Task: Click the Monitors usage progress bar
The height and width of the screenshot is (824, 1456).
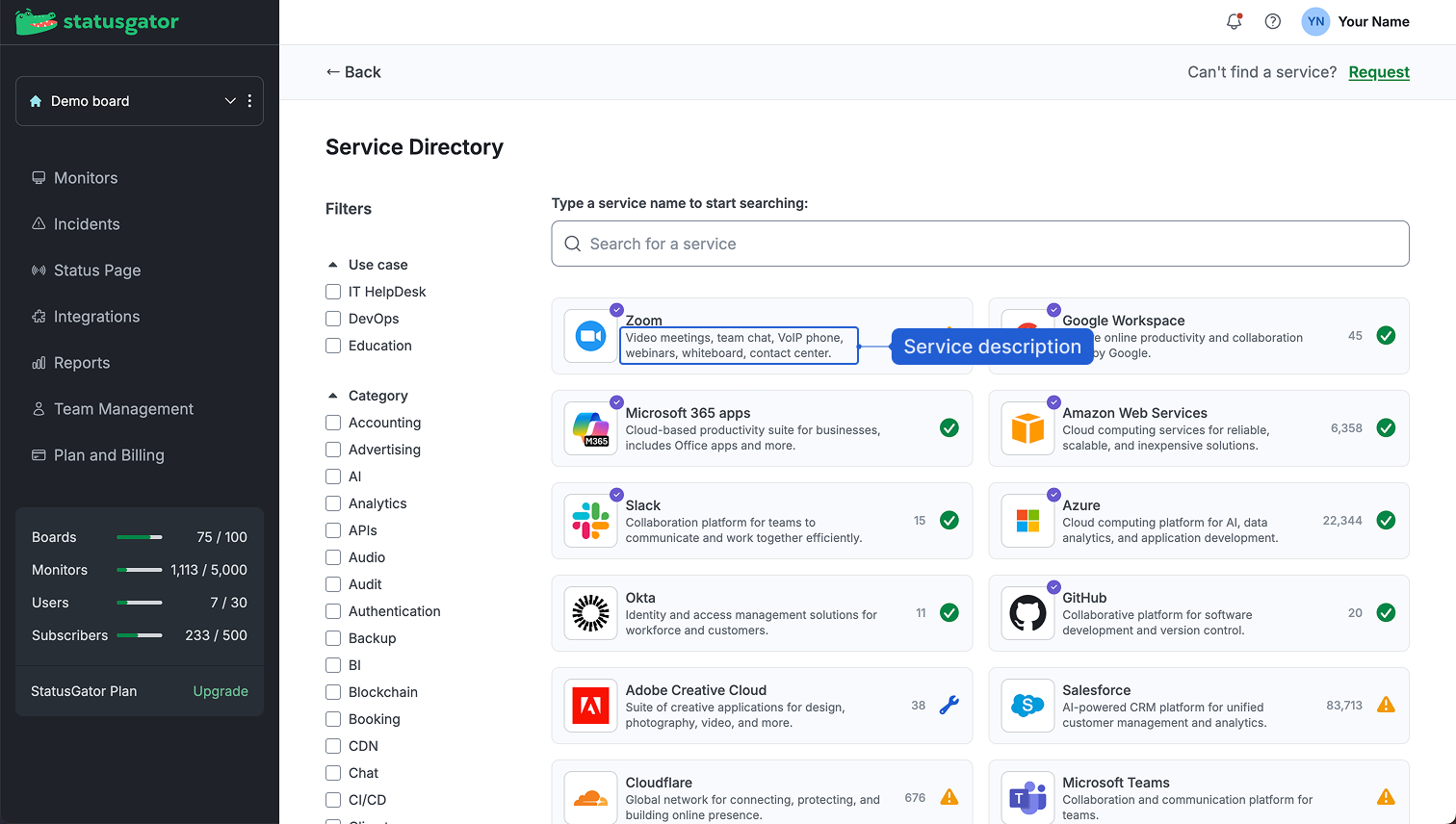Action: [140, 570]
